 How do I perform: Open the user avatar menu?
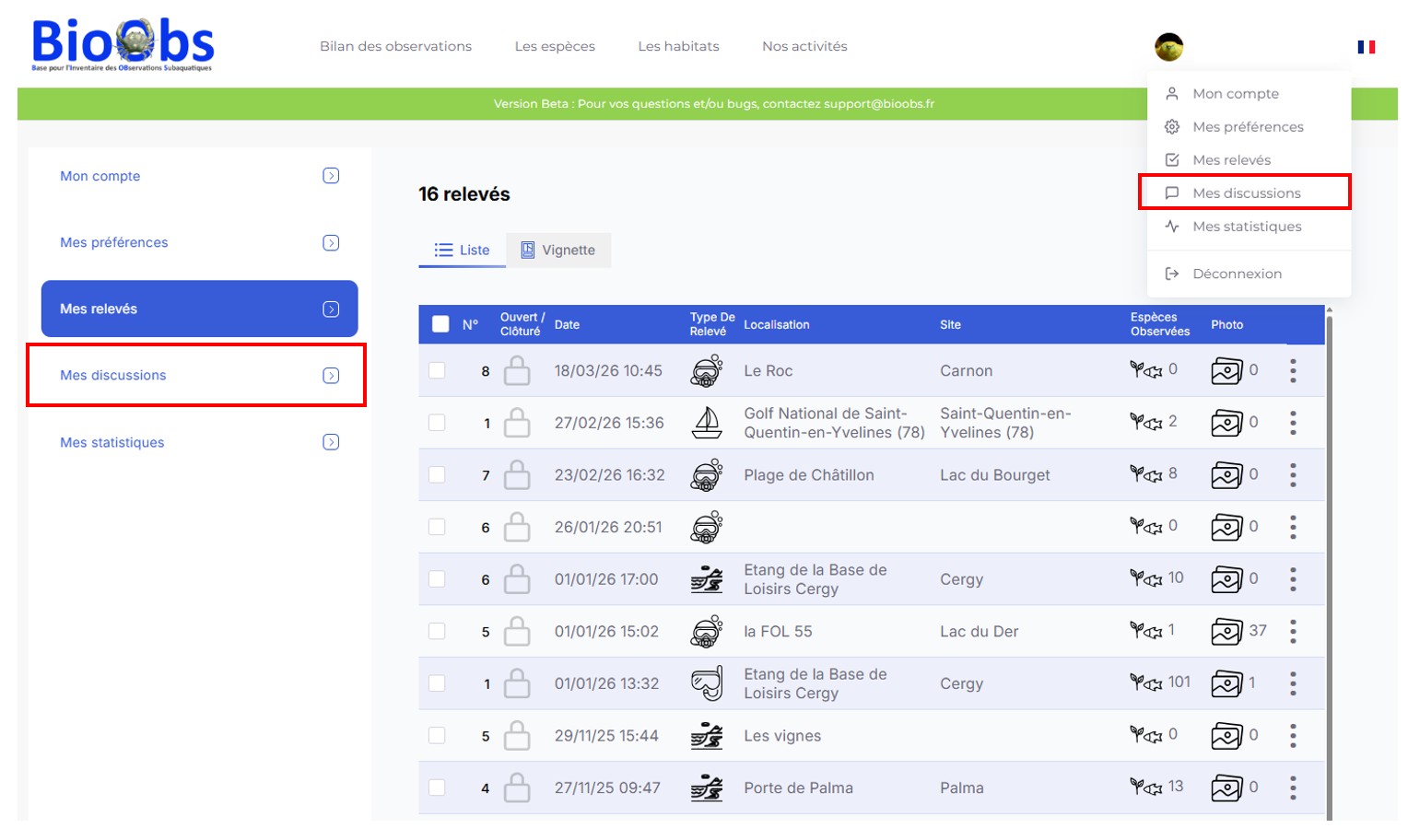(1168, 47)
